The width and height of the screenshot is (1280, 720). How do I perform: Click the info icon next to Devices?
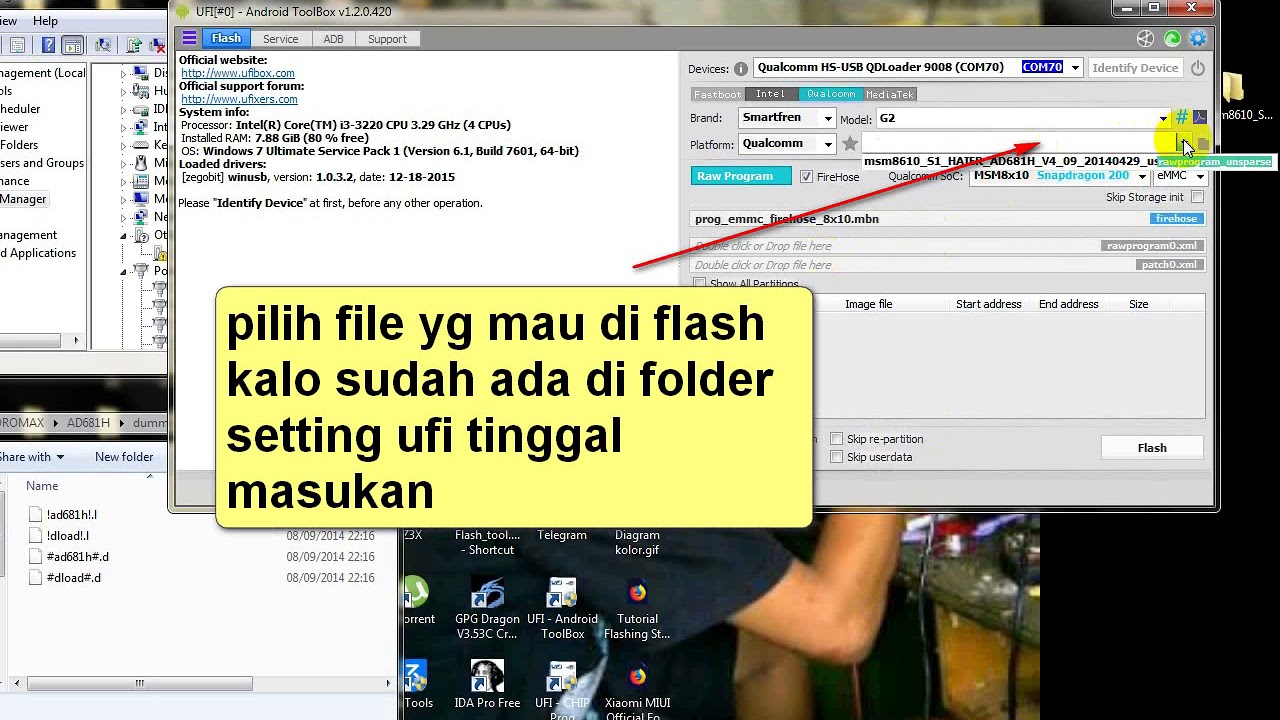tap(741, 69)
